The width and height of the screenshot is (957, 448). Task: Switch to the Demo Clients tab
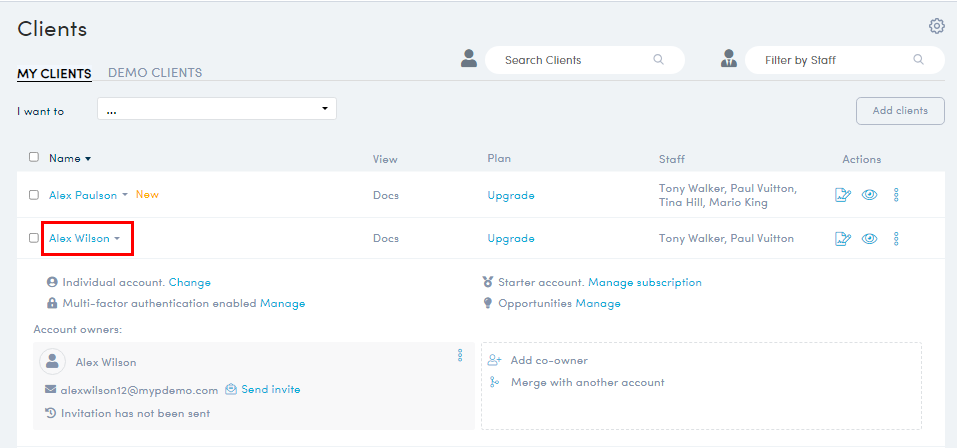point(155,73)
